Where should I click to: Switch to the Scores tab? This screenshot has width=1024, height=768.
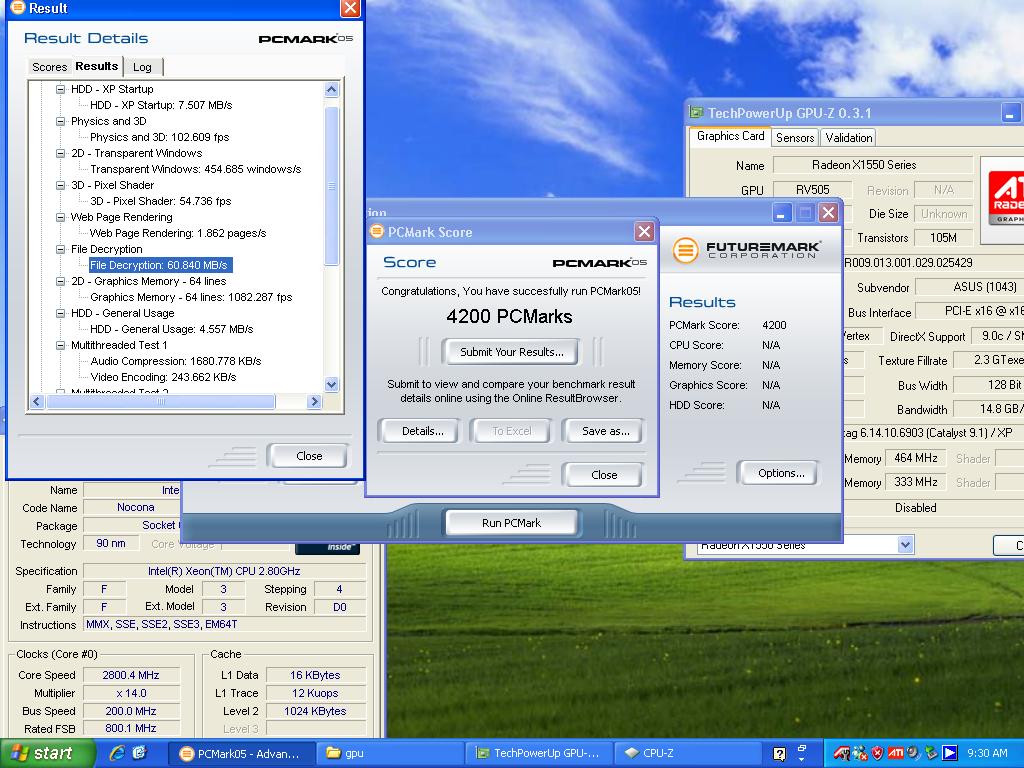(x=50, y=67)
